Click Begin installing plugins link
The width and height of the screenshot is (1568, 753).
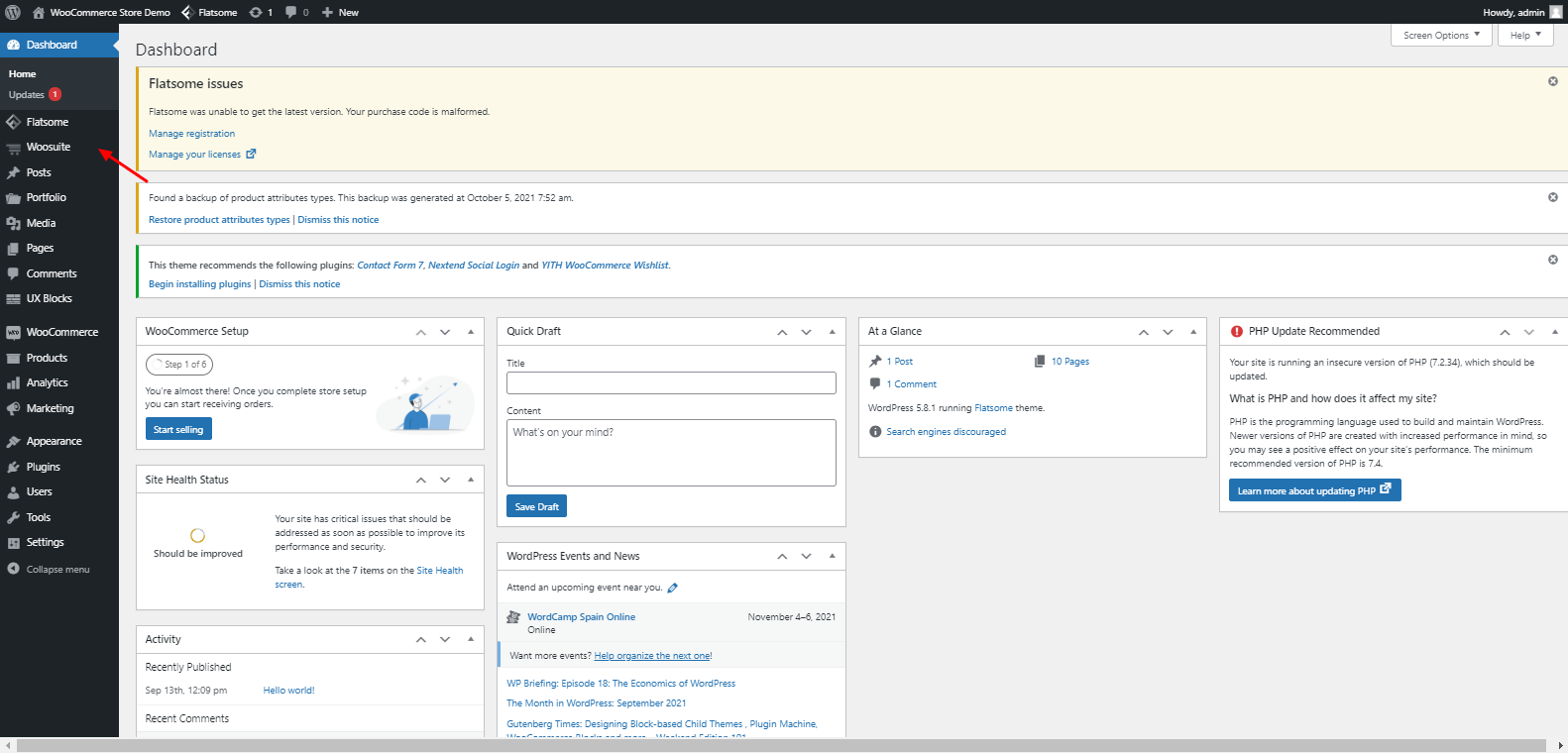pos(200,284)
